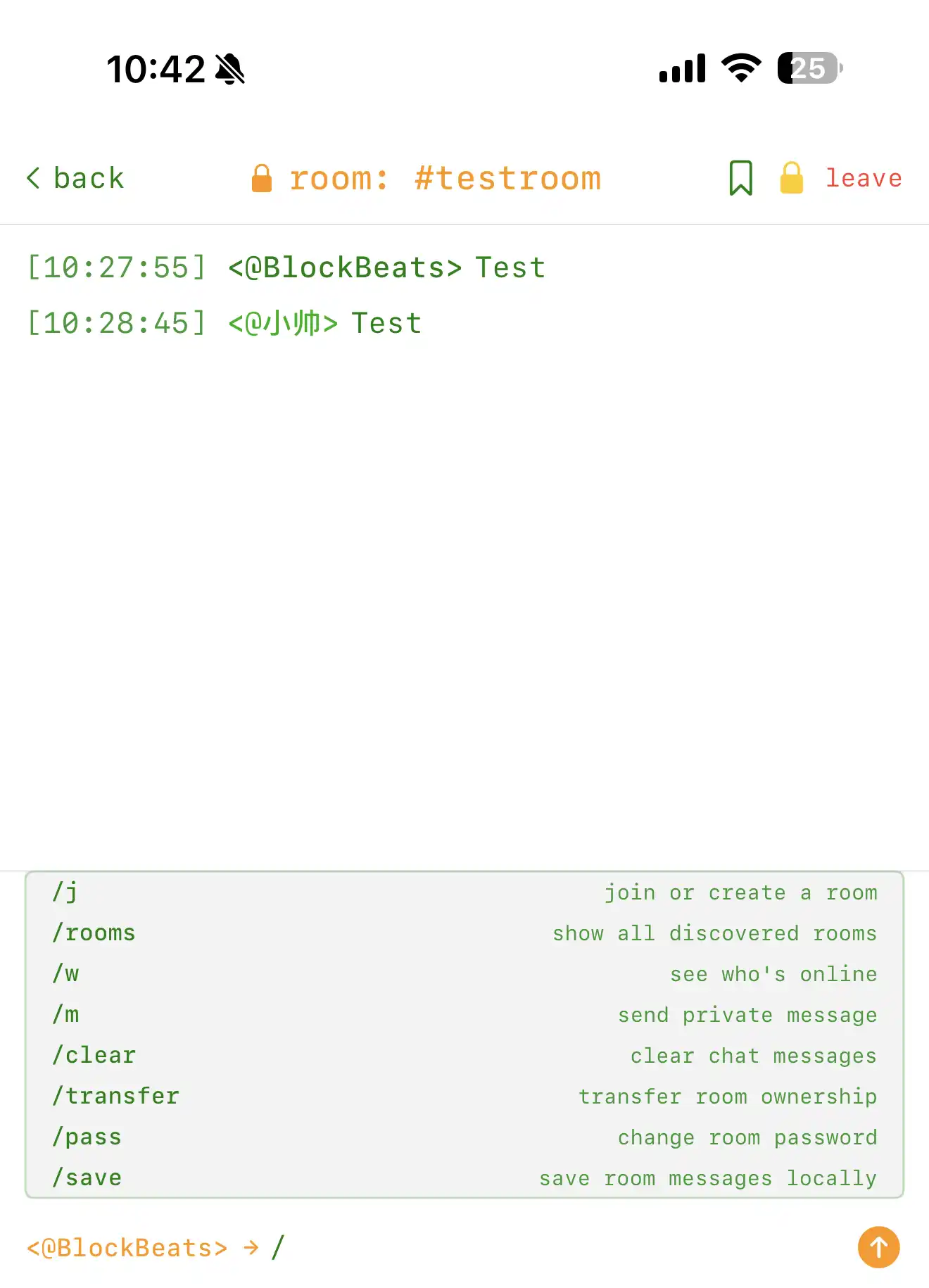
Task: Click the yellow padlock next to leave
Action: tap(791, 177)
